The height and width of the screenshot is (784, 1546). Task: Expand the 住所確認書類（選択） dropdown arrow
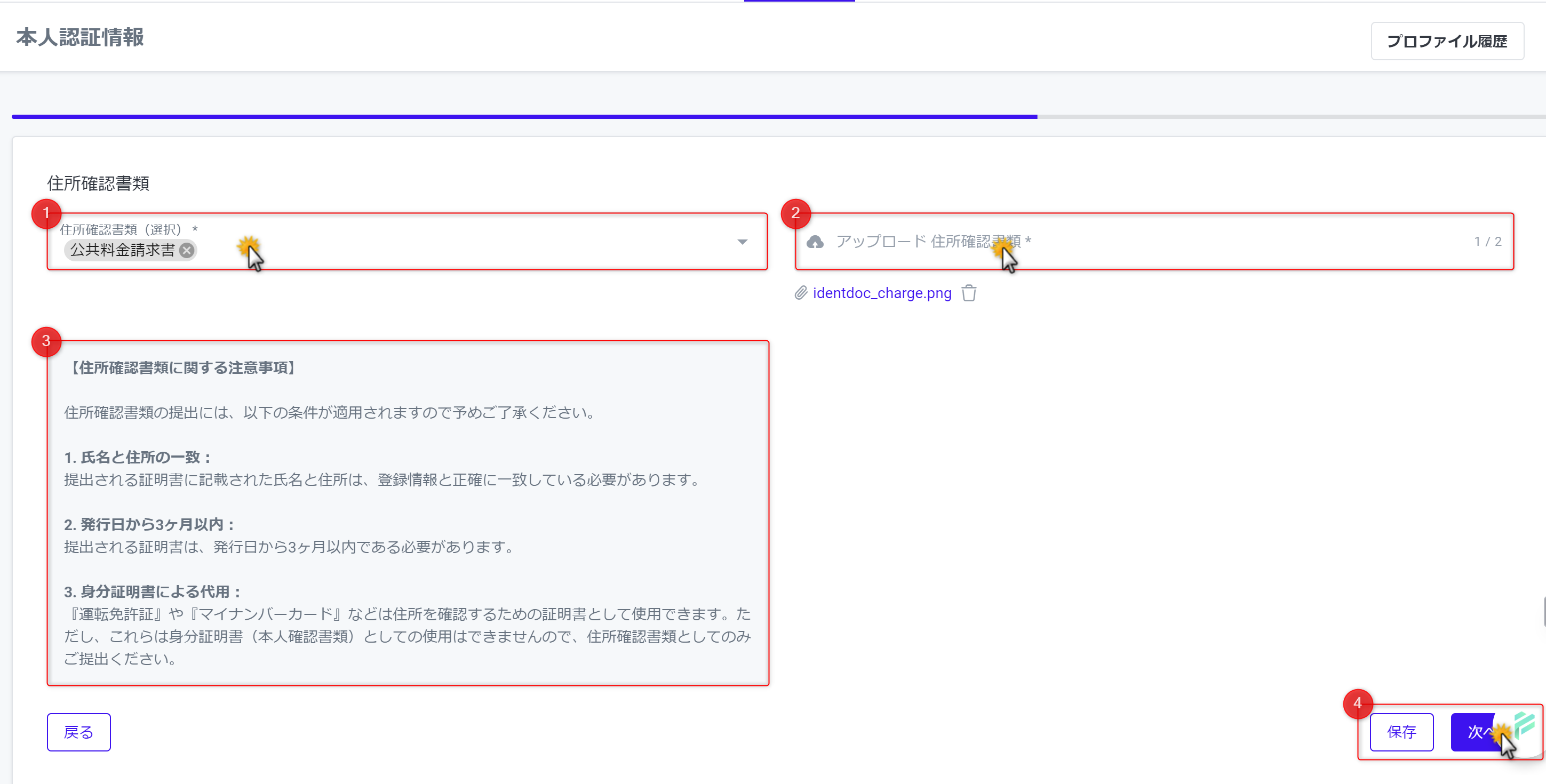(x=743, y=242)
